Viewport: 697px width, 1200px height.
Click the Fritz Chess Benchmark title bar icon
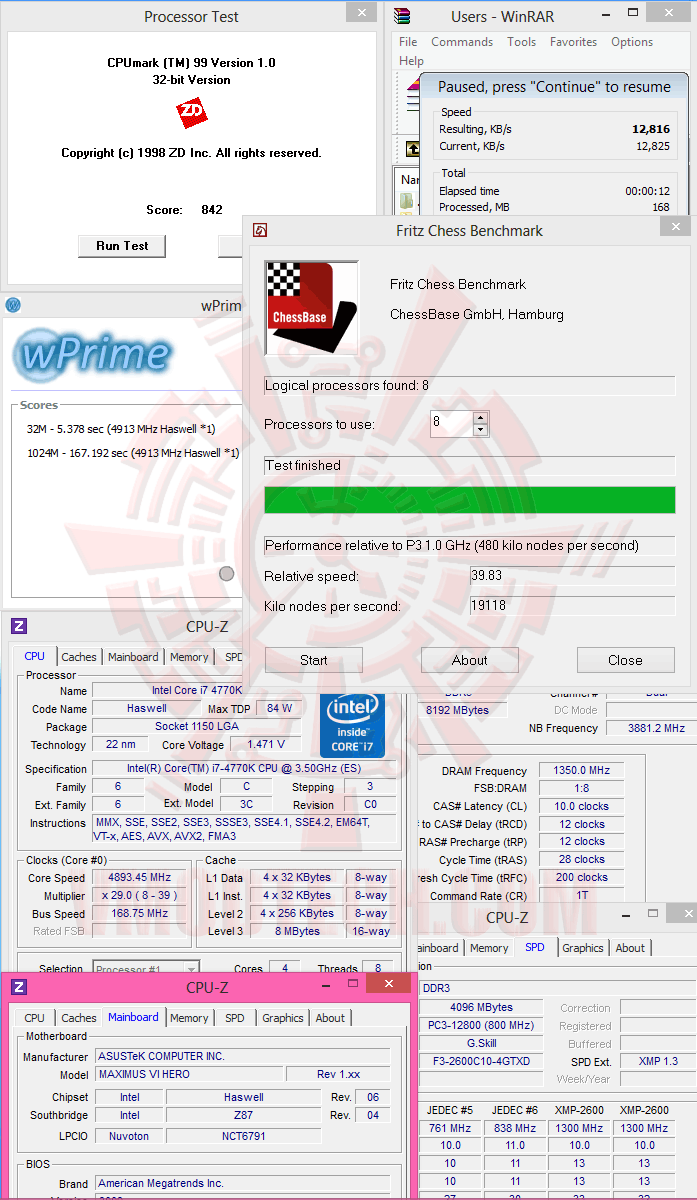point(260,230)
